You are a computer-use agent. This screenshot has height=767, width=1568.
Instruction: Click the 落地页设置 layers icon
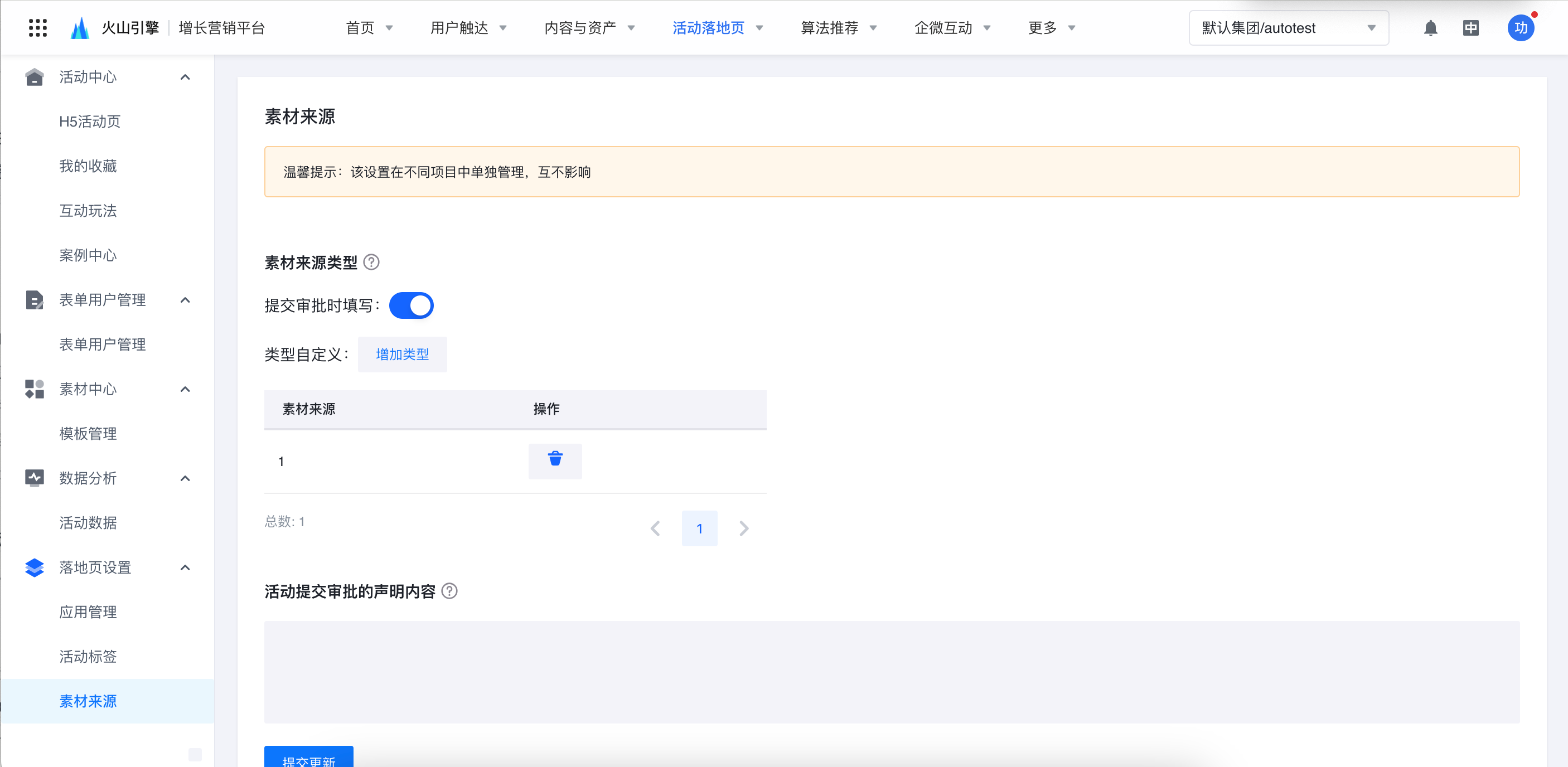click(x=35, y=567)
